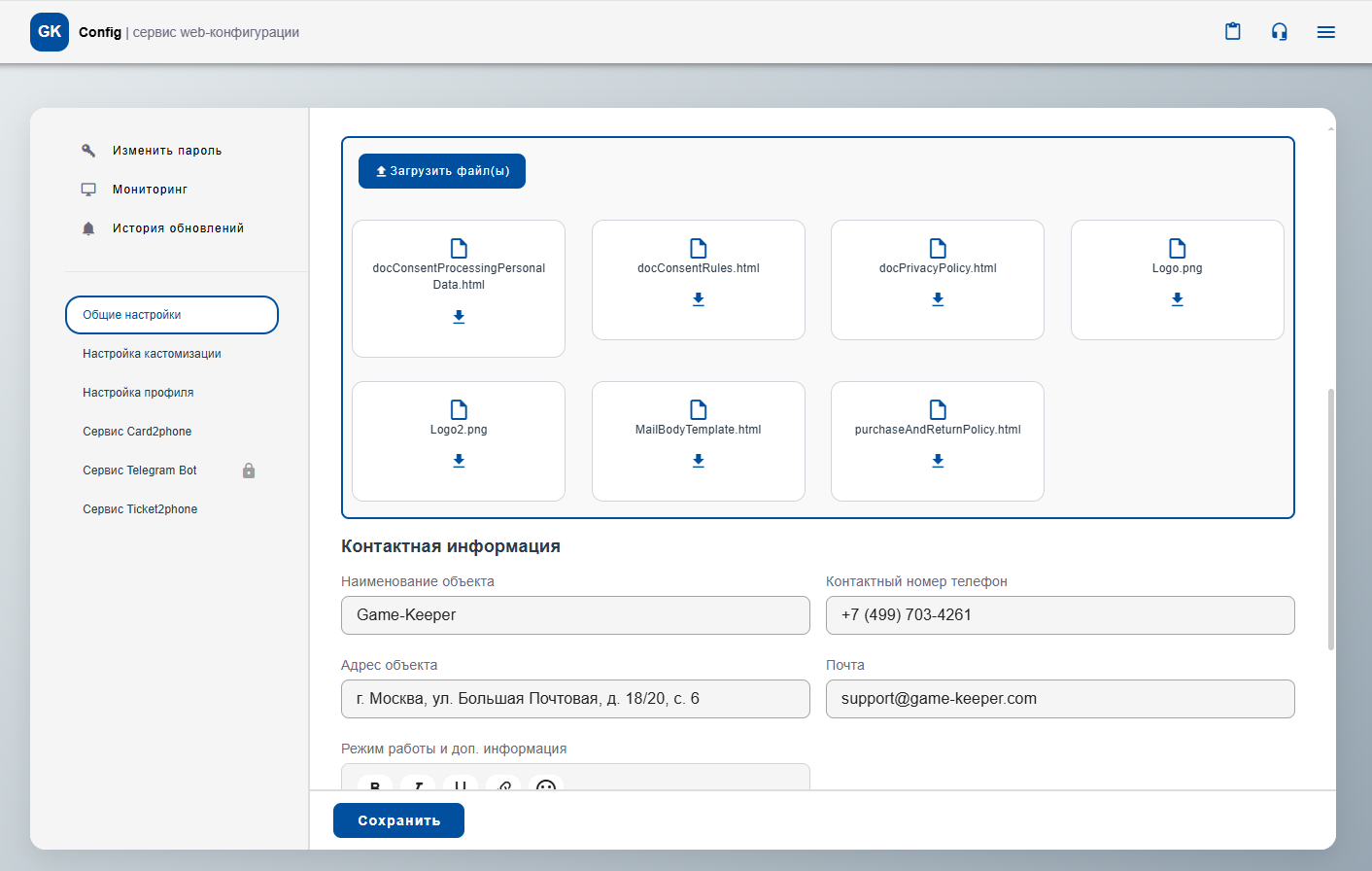
Task: Switch to Сервис Card2phone settings
Action: click(x=137, y=432)
